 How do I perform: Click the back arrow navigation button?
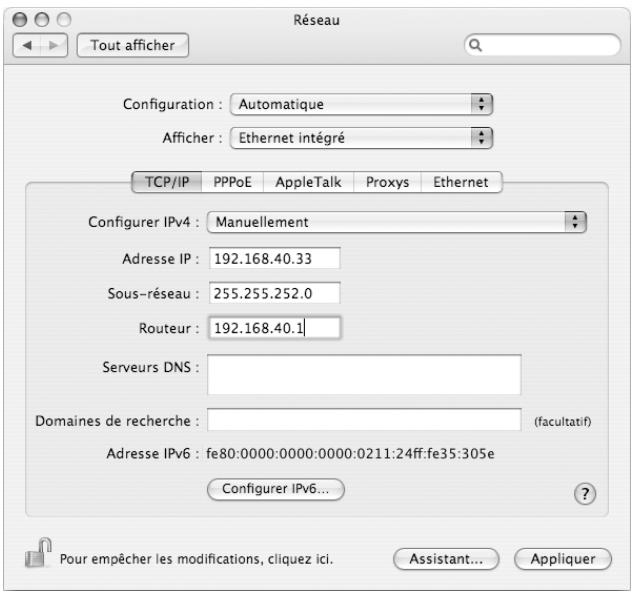pos(27,45)
